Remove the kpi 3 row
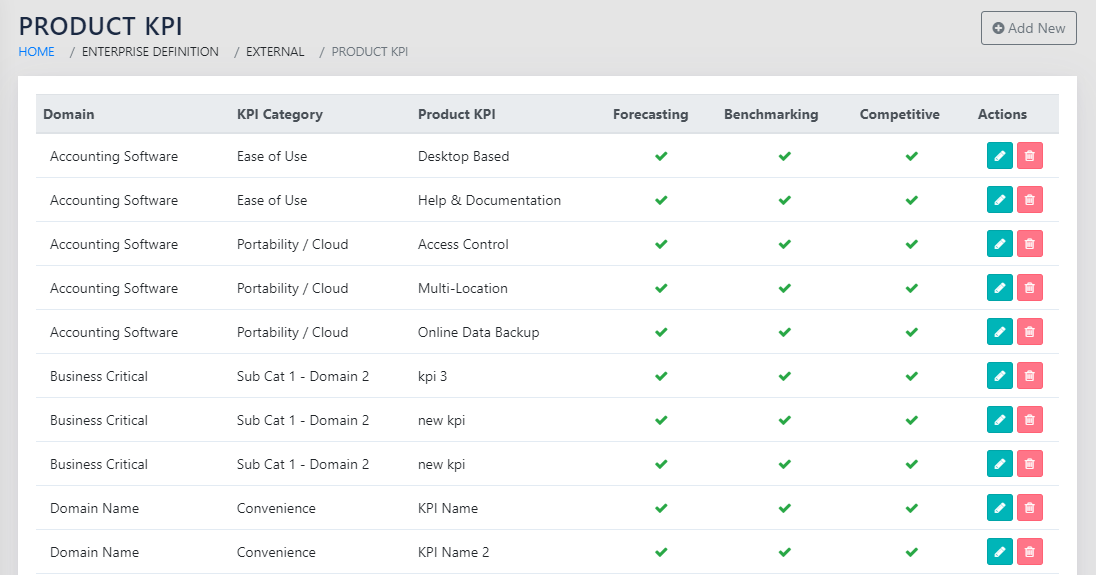Image resolution: width=1096 pixels, height=575 pixels. [x=1029, y=376]
